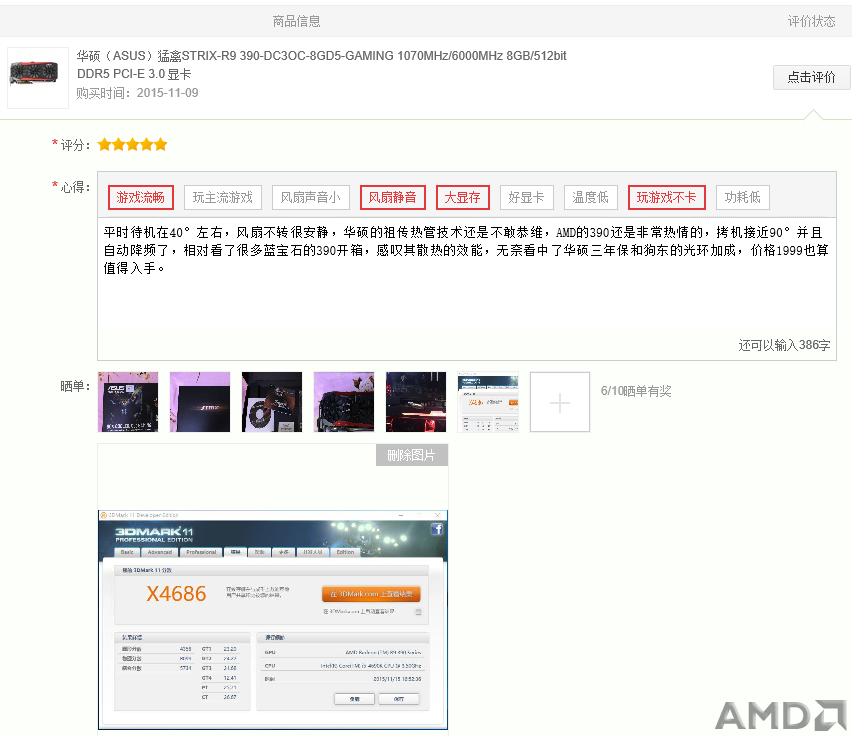Add another photo with the plus box
Screen dimensions: 852x736
560,402
